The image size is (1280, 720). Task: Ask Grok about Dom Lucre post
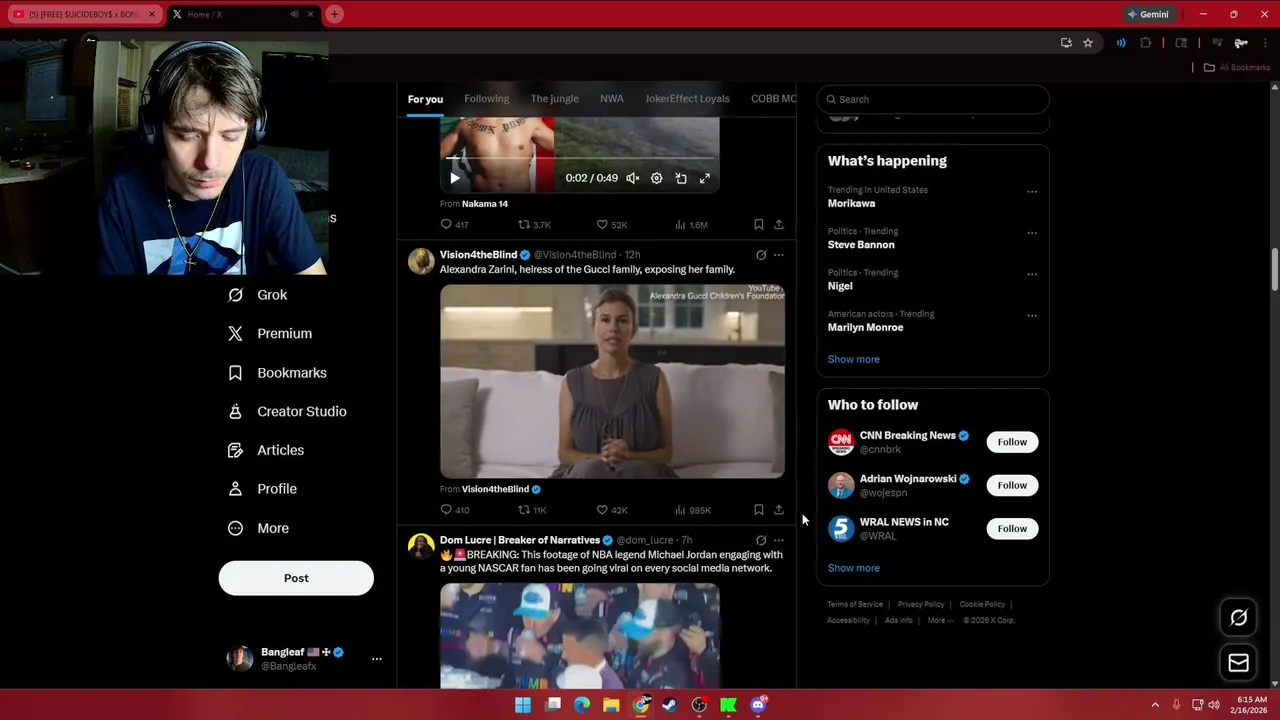click(x=761, y=540)
